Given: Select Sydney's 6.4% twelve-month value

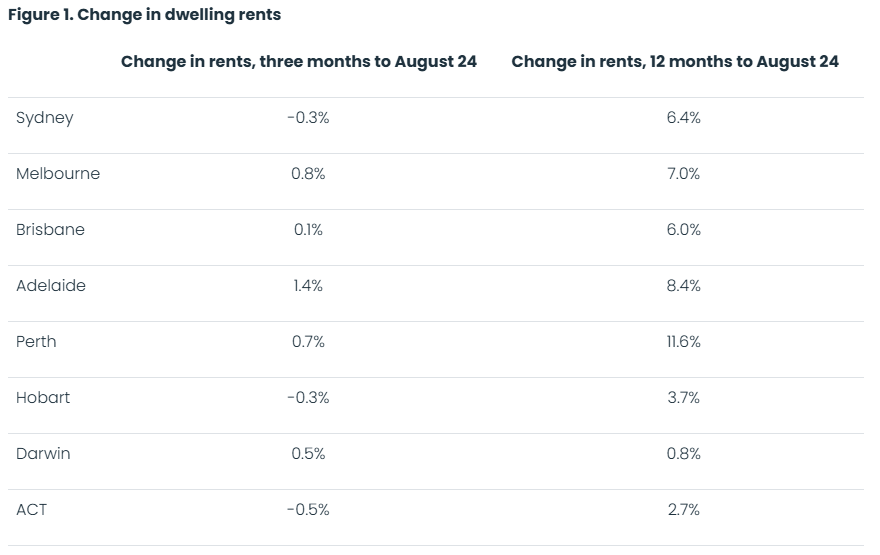Looking at the screenshot, I should click(684, 118).
